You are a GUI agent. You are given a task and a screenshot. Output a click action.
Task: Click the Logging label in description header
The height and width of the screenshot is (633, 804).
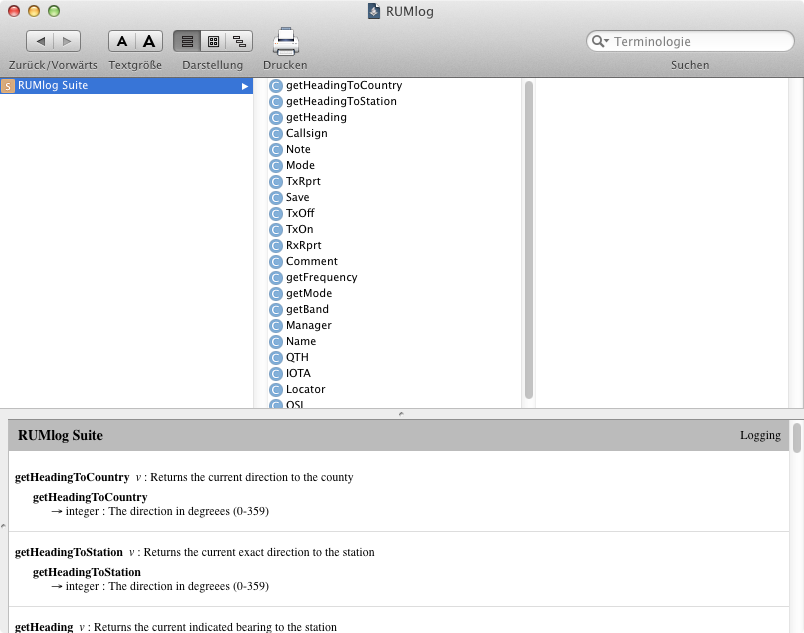point(760,435)
